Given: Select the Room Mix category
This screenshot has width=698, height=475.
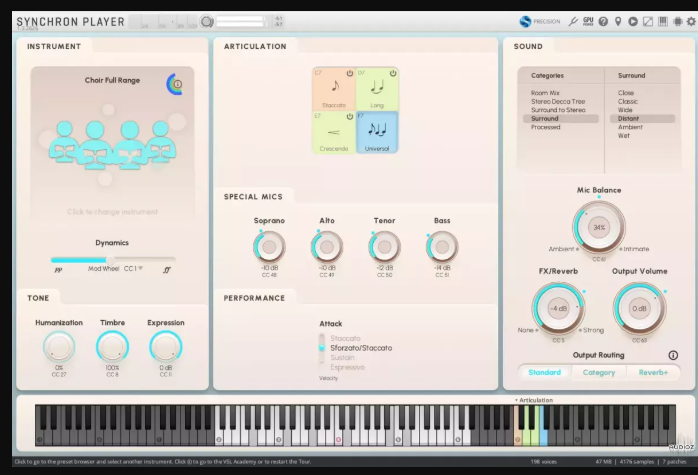Looking at the screenshot, I should (x=545, y=93).
